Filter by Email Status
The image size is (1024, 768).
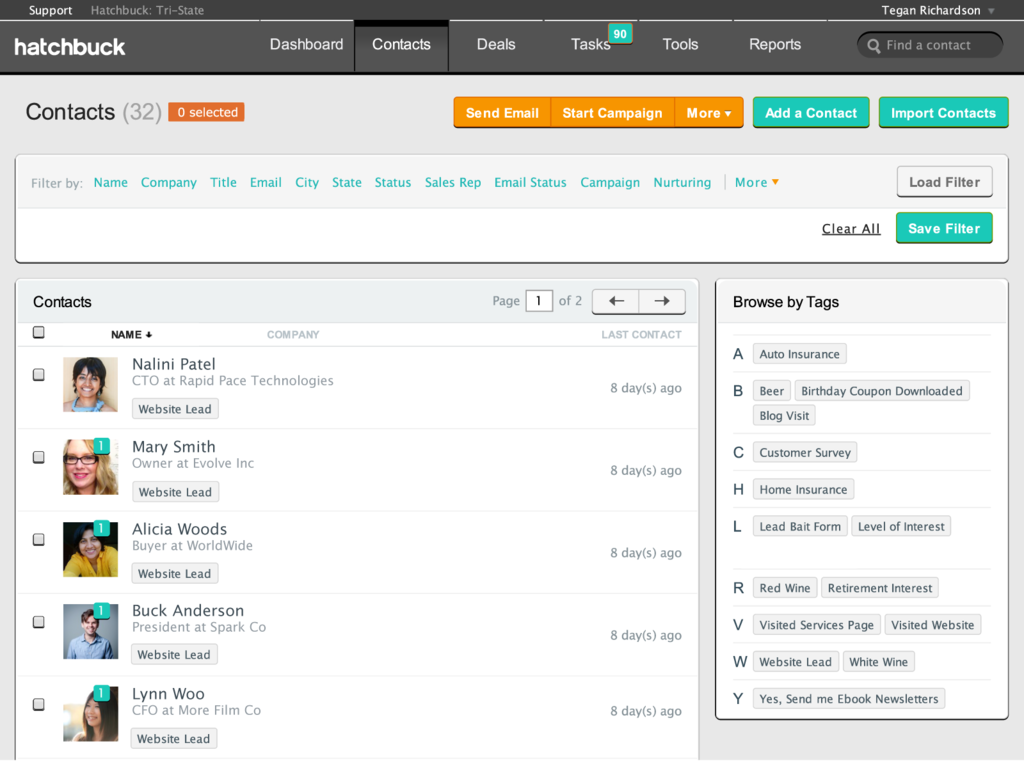[530, 183]
